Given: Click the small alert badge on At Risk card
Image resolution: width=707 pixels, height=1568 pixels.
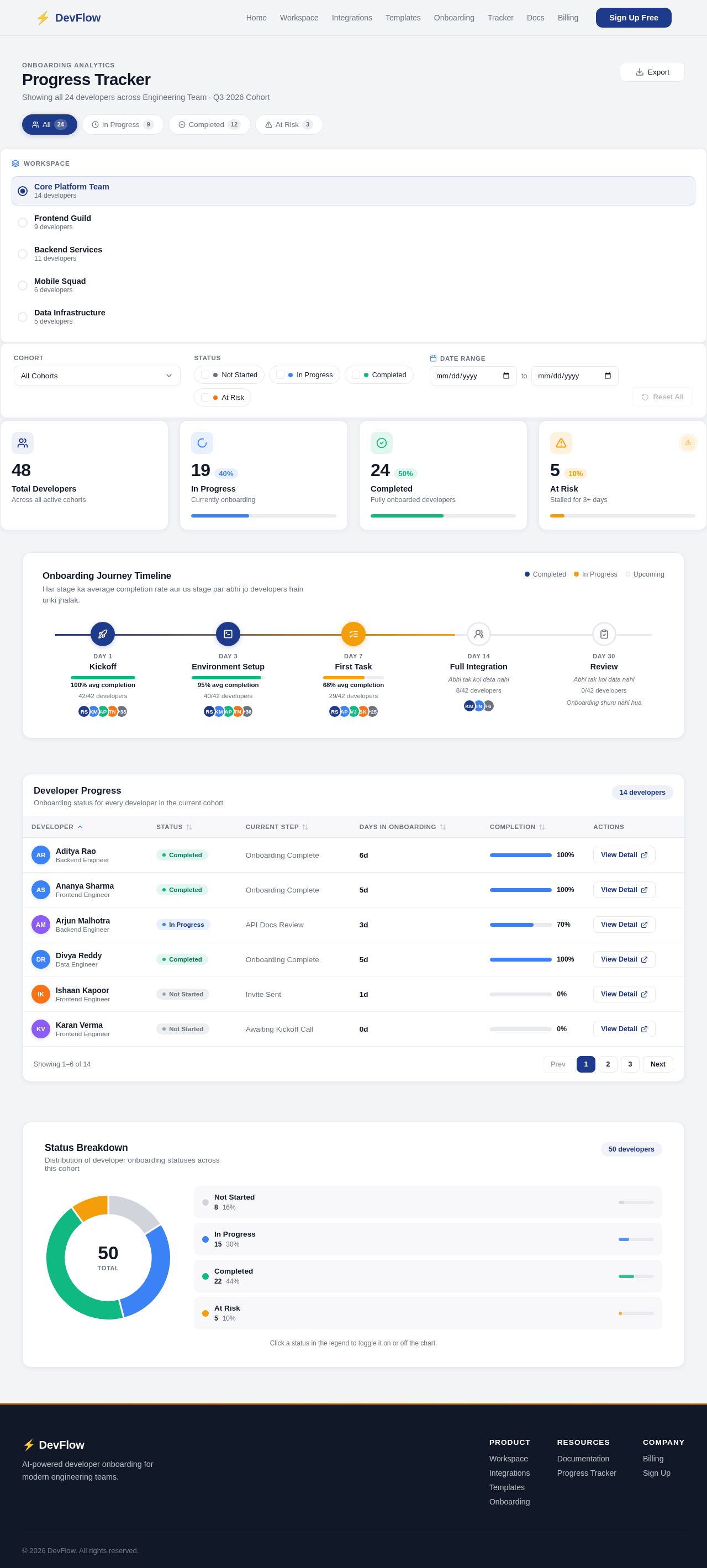Looking at the screenshot, I should pos(688,442).
